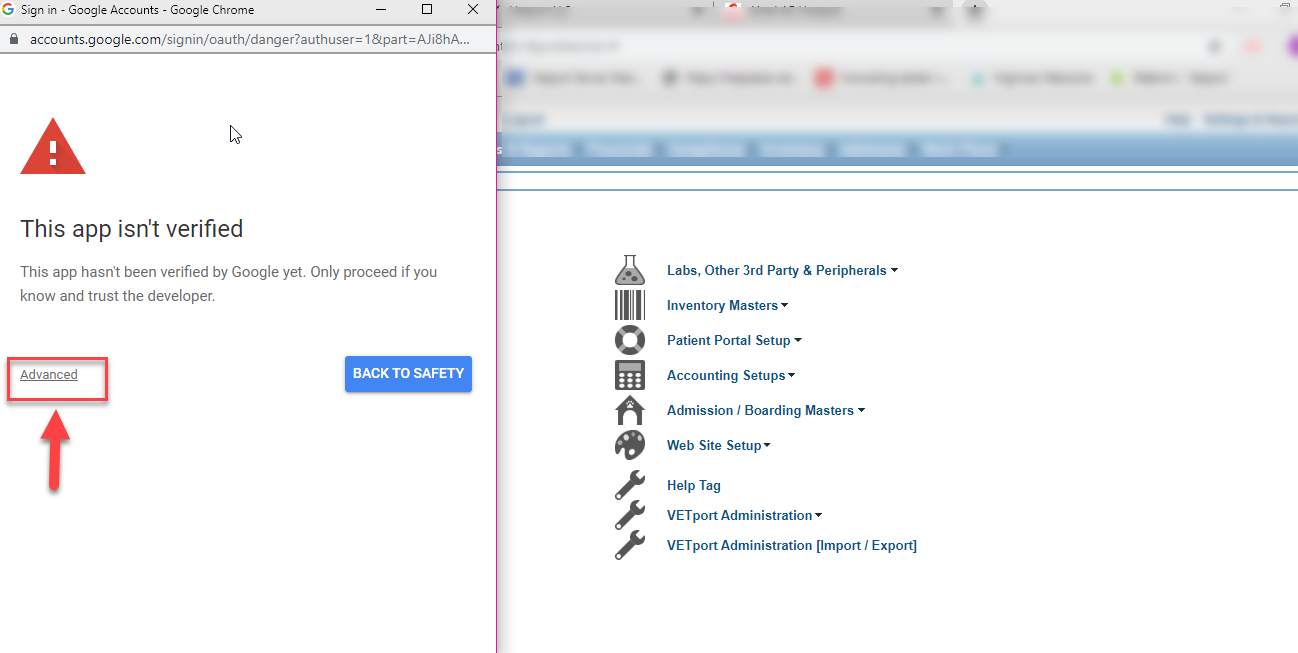Minimize the Google sign-in popup window
This screenshot has width=1298, height=653.
point(381,10)
